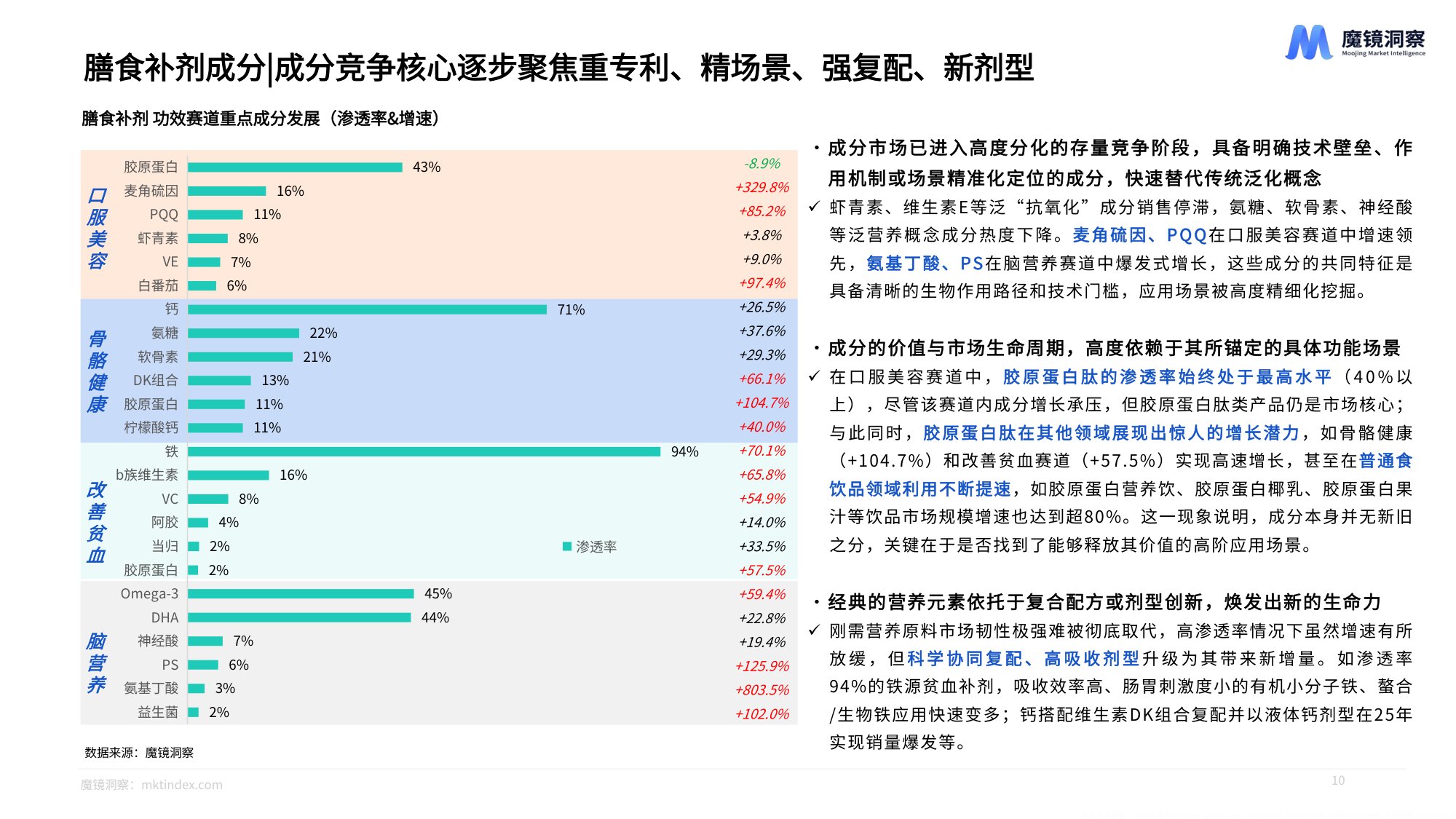Click highlighted text 氨基丁酸、PS in paragraph
The height and width of the screenshot is (819, 1456).
coord(925,263)
